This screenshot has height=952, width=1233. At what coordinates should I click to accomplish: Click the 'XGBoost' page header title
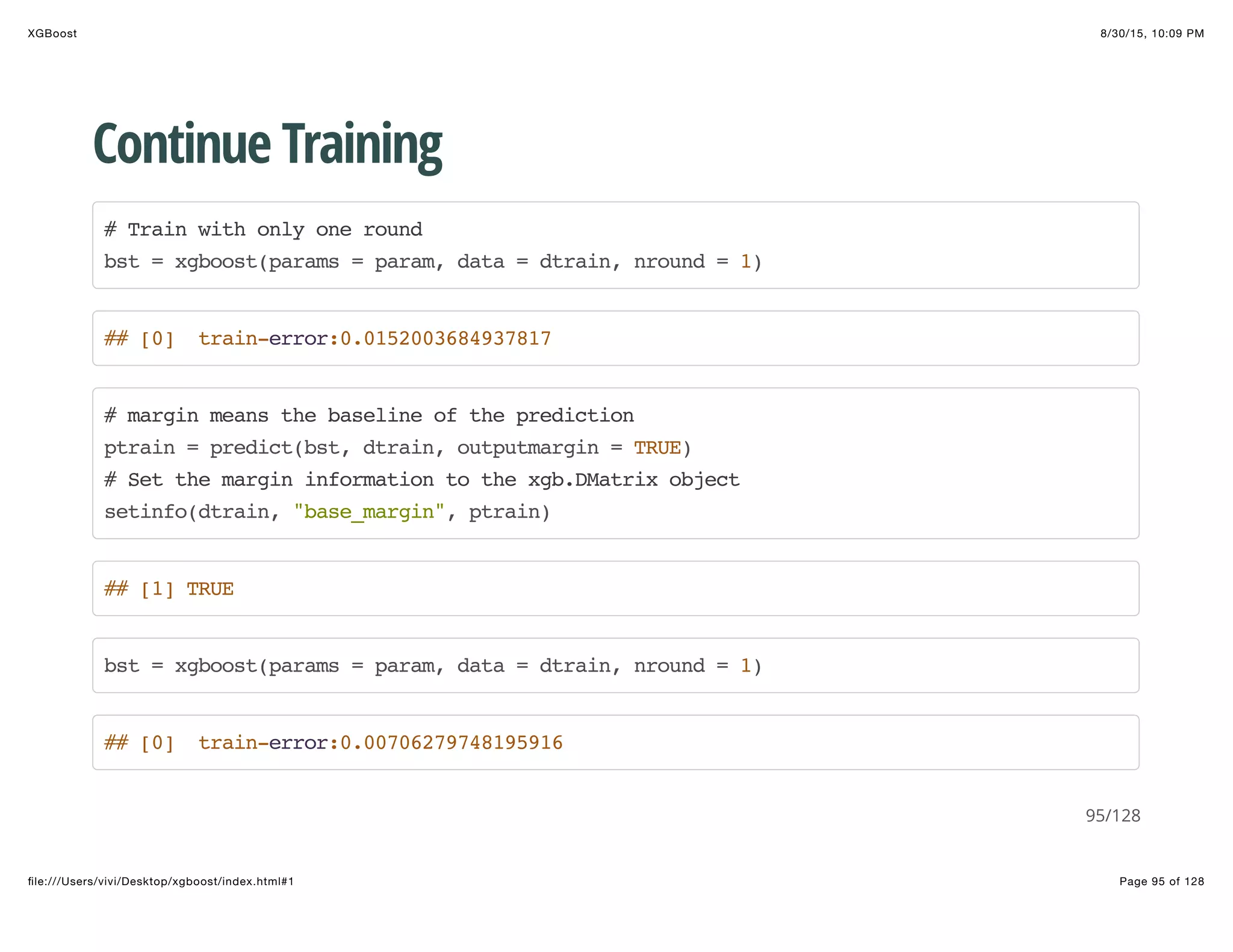52,34
